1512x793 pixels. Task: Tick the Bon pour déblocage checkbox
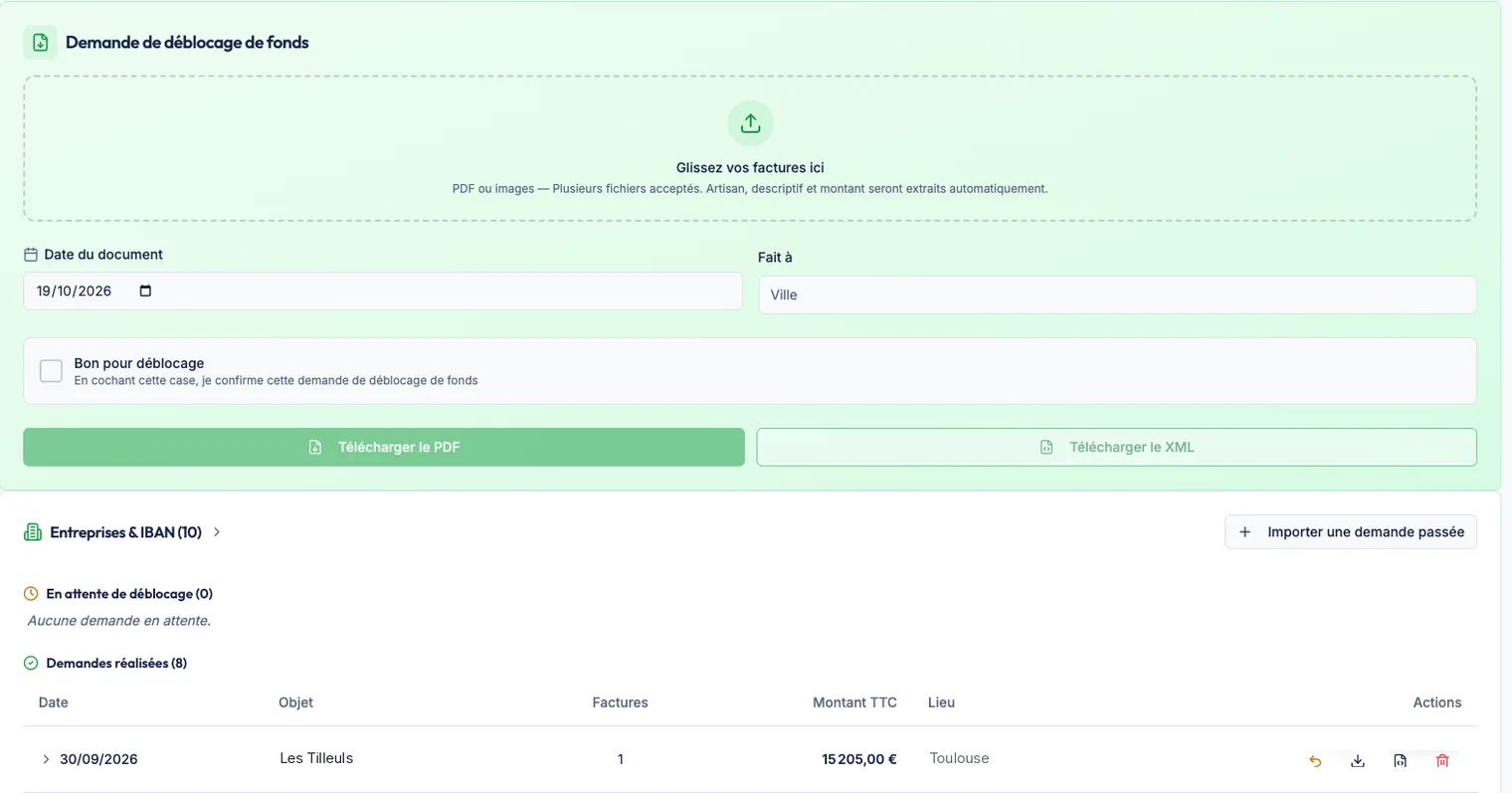[51, 371]
